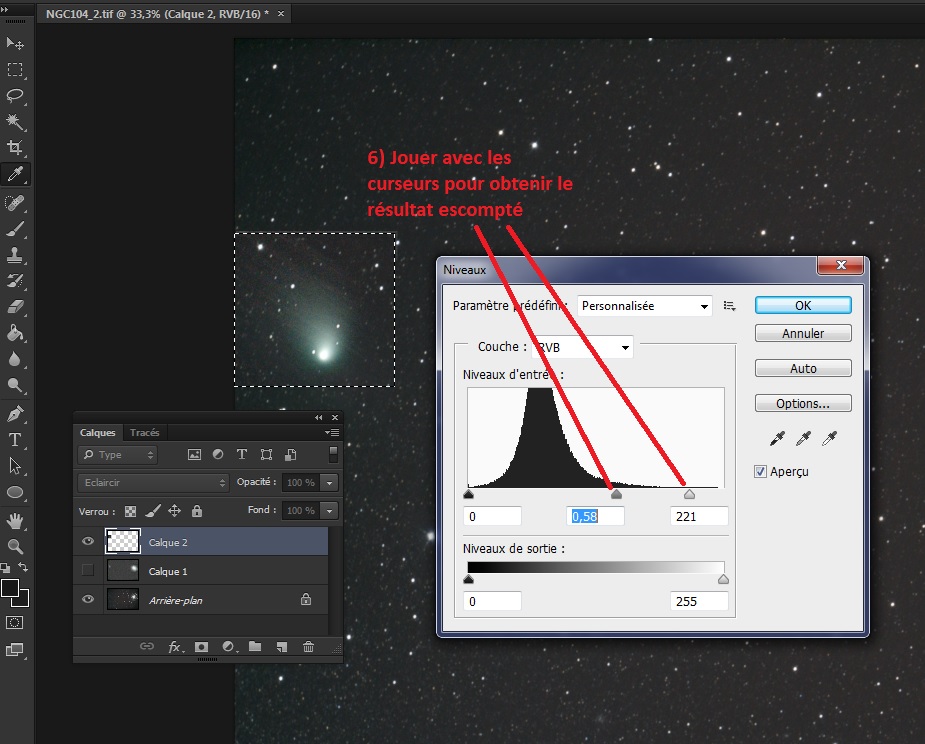This screenshot has width=925, height=744.
Task: Select the Pen tool
Action: click(15, 414)
